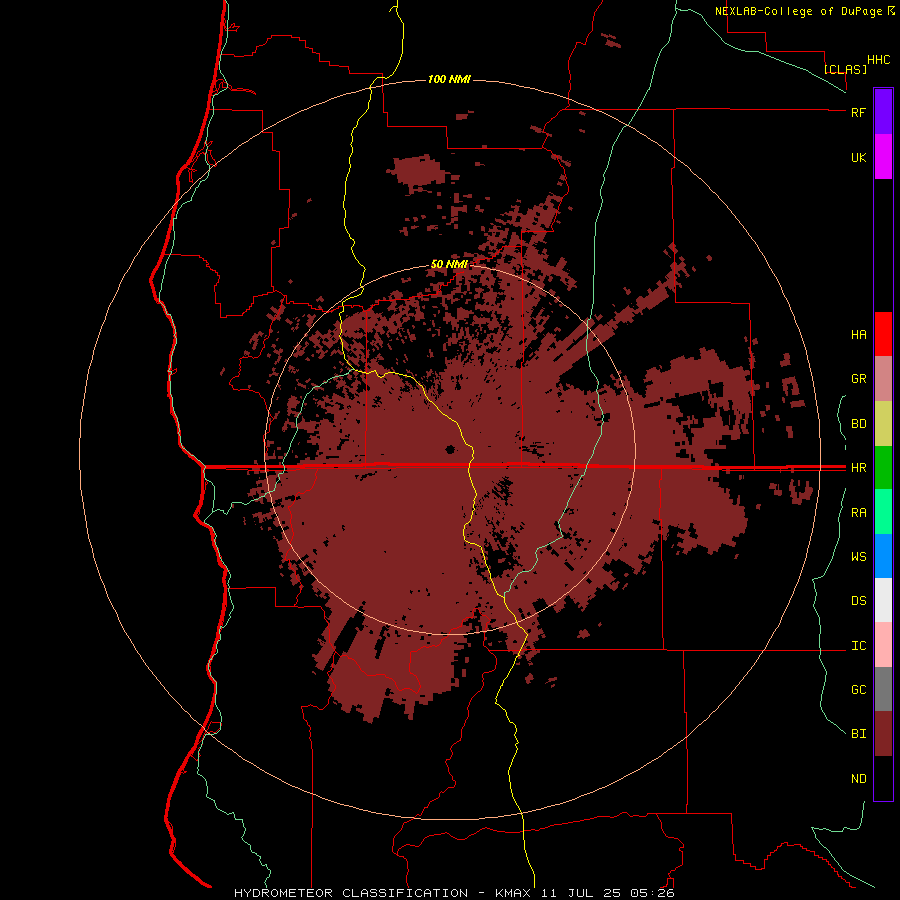The height and width of the screenshot is (900, 900).
Task: Click the BI legend label
Action: tap(858, 734)
